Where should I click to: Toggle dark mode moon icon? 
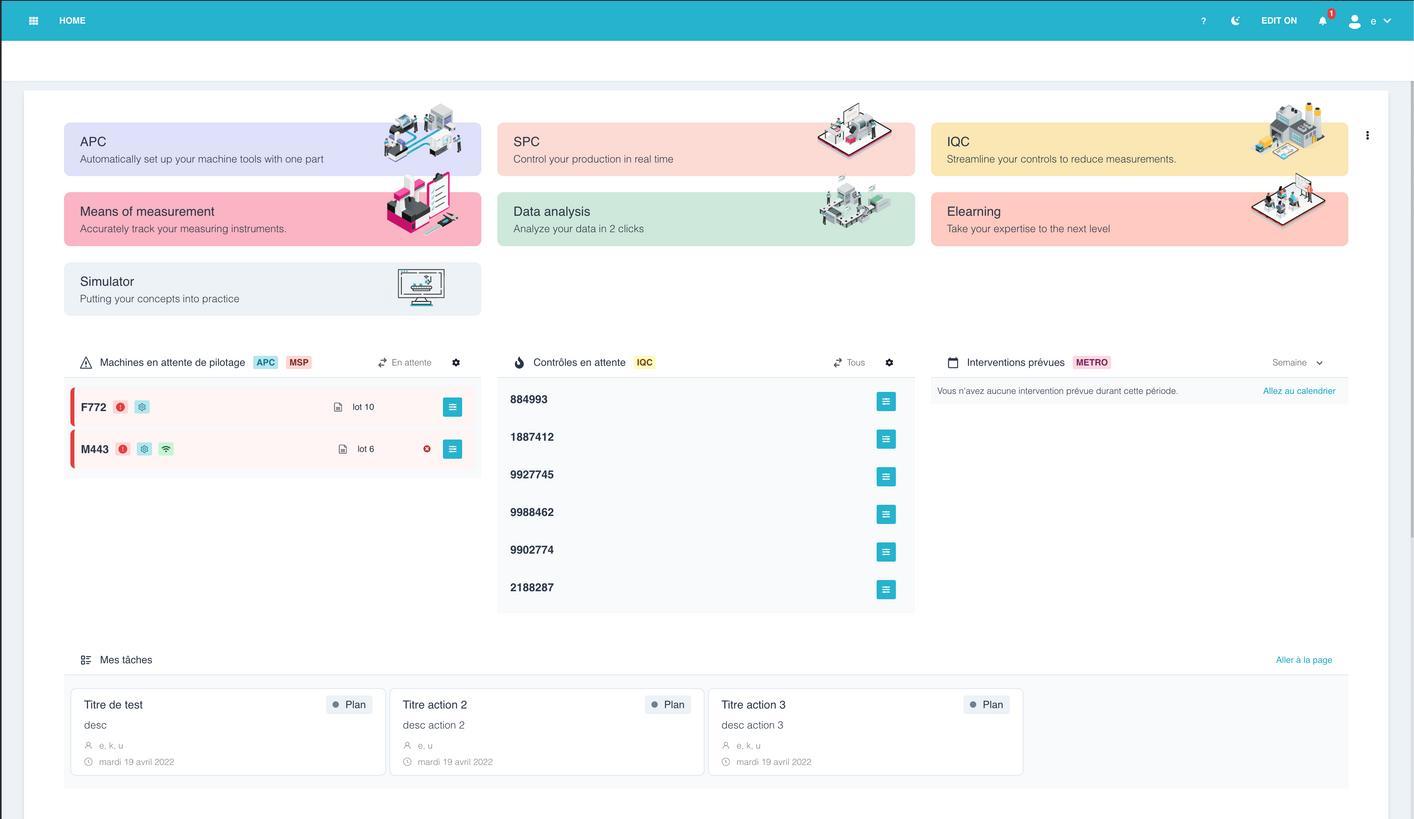1235,20
